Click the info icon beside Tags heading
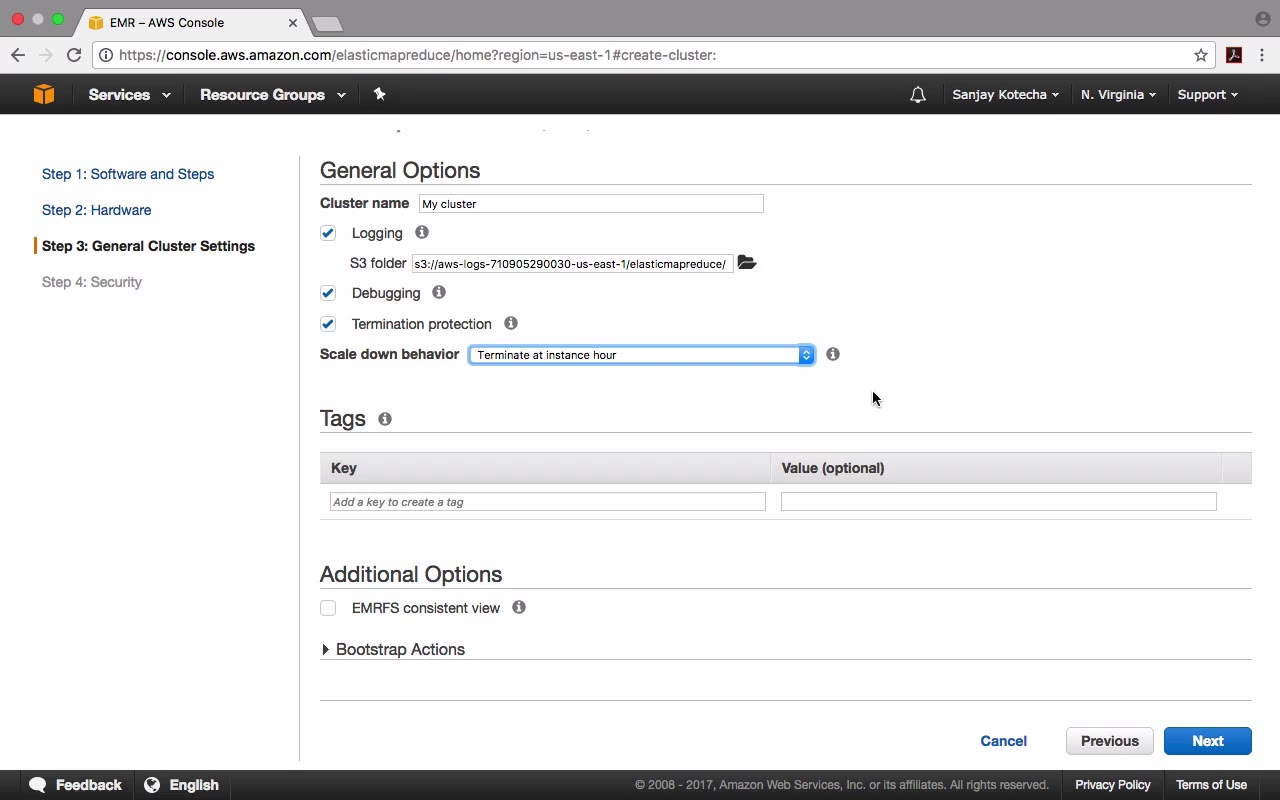 click(x=385, y=419)
